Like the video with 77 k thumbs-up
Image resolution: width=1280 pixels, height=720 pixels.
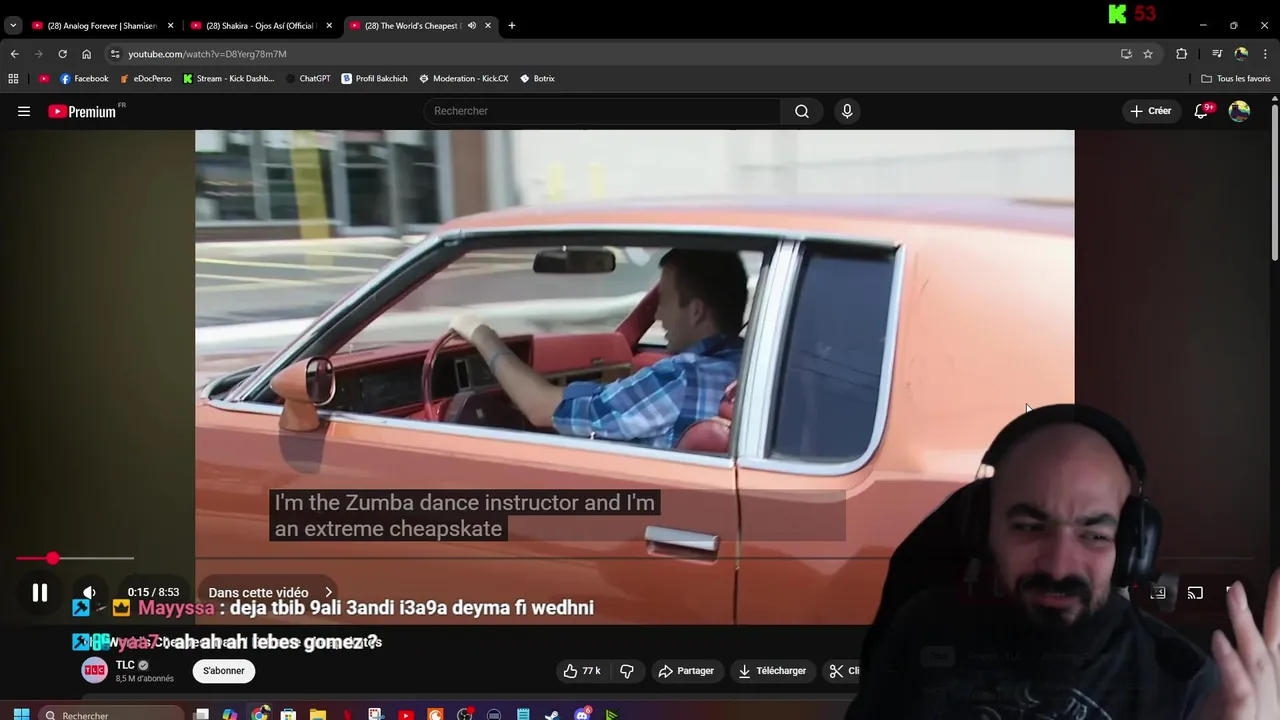point(582,671)
